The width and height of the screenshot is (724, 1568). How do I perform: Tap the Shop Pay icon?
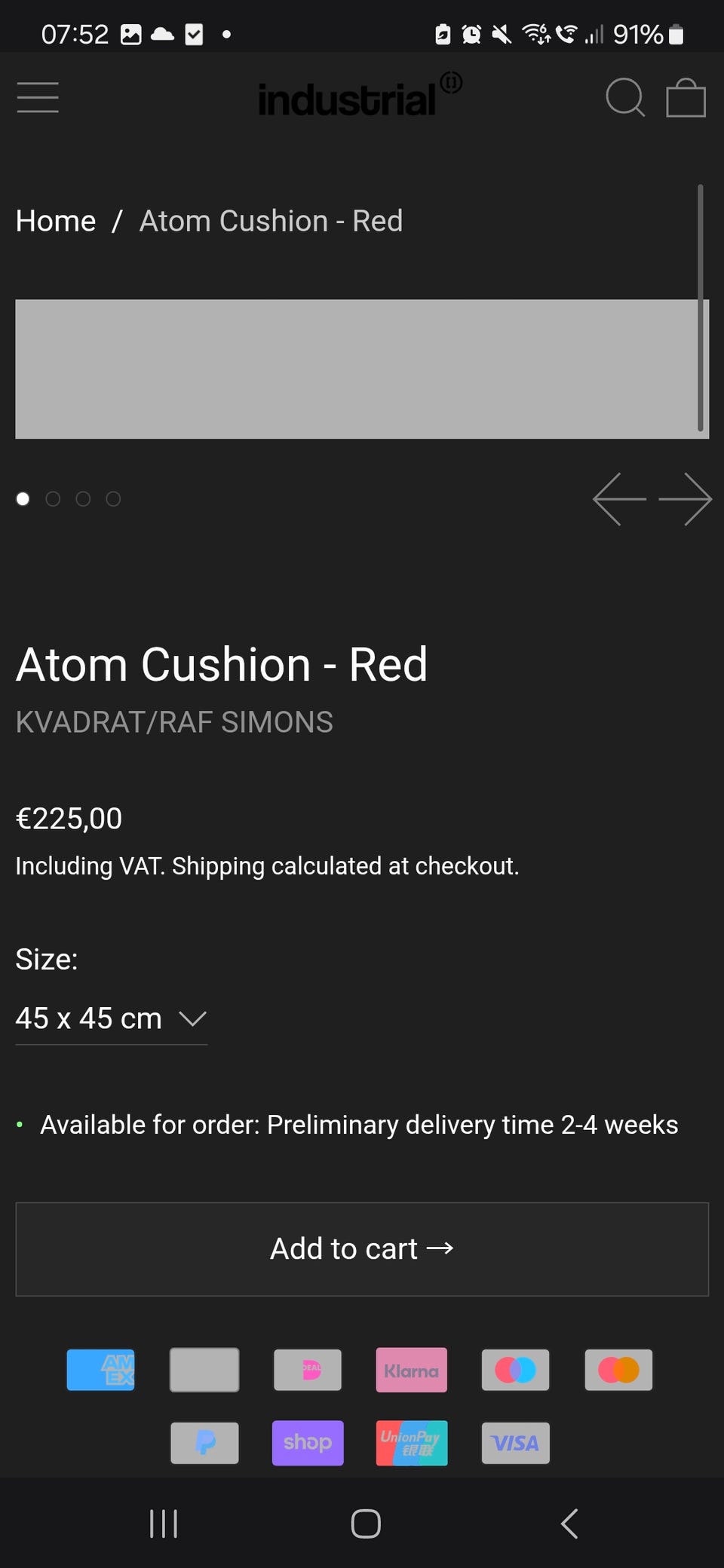point(308,1443)
